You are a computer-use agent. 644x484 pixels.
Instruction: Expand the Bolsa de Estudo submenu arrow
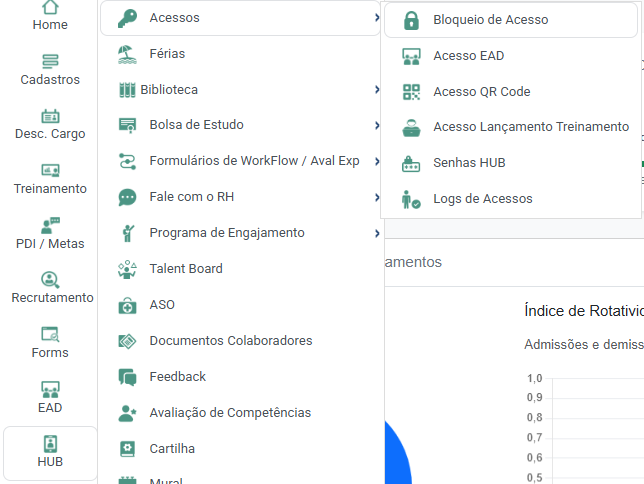376,125
